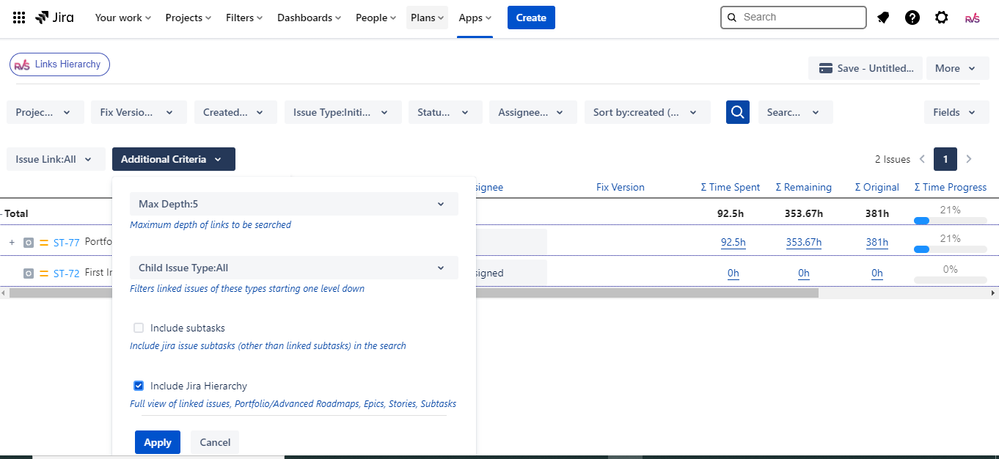This screenshot has width=999, height=459.
Task: Open the app switcher grid icon
Action: click(x=19, y=18)
